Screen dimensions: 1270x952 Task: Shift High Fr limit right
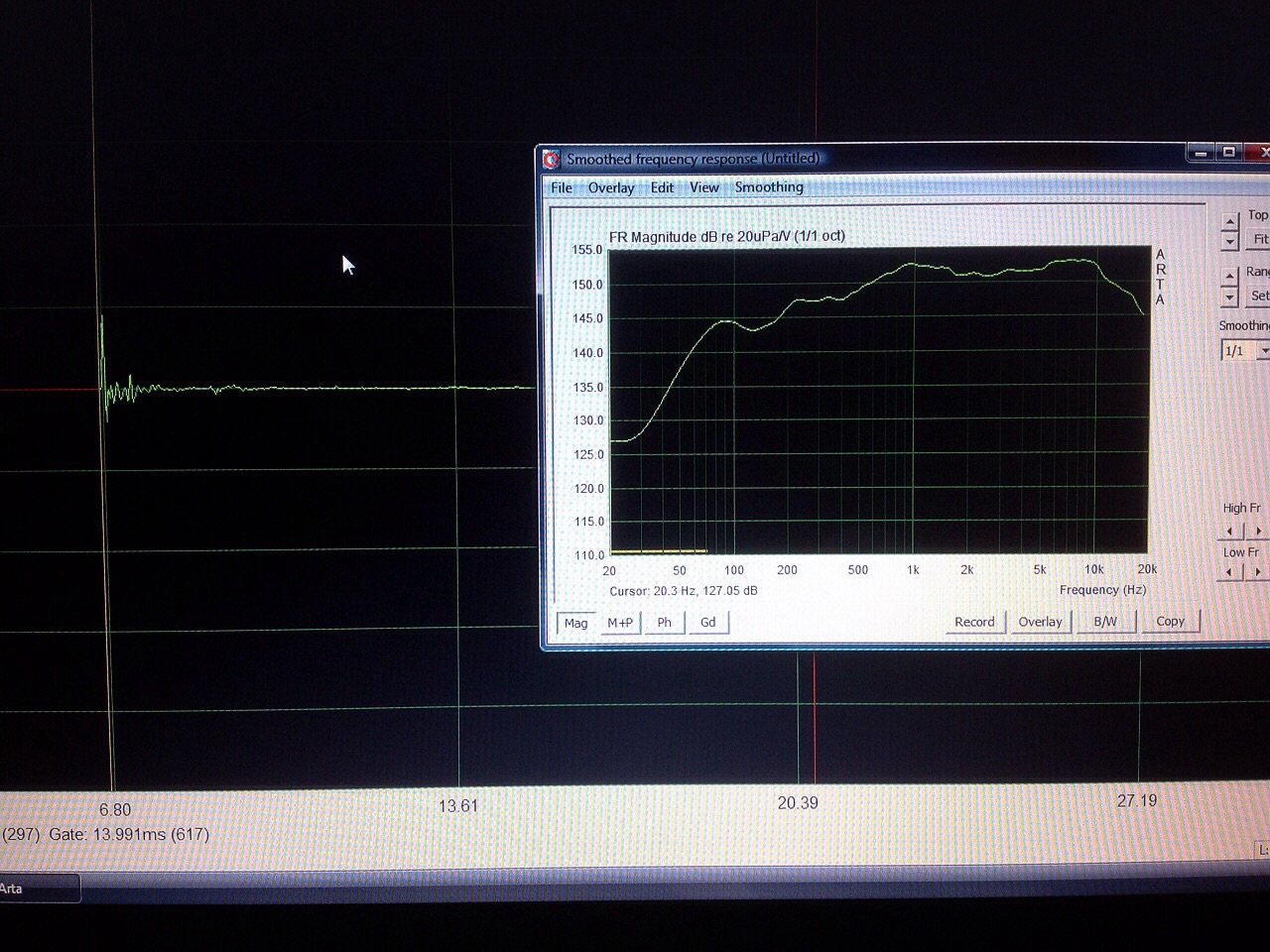click(1257, 532)
